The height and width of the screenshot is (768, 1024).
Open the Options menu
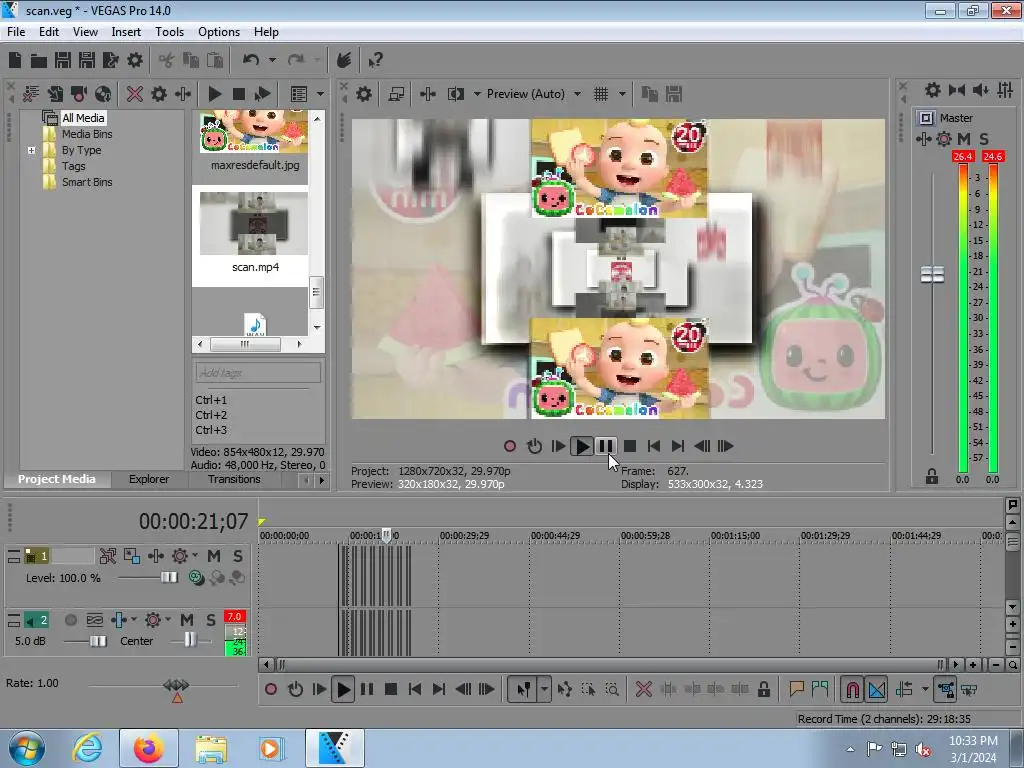coord(219,32)
